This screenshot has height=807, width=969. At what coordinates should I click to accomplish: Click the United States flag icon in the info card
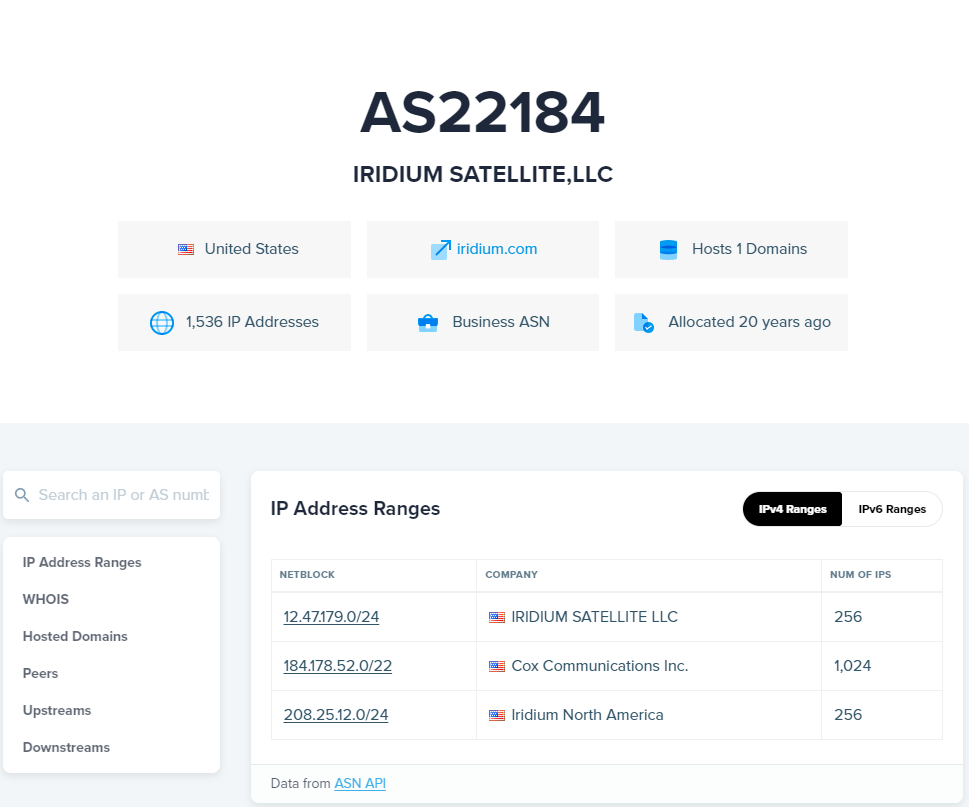pyautogui.click(x=186, y=250)
